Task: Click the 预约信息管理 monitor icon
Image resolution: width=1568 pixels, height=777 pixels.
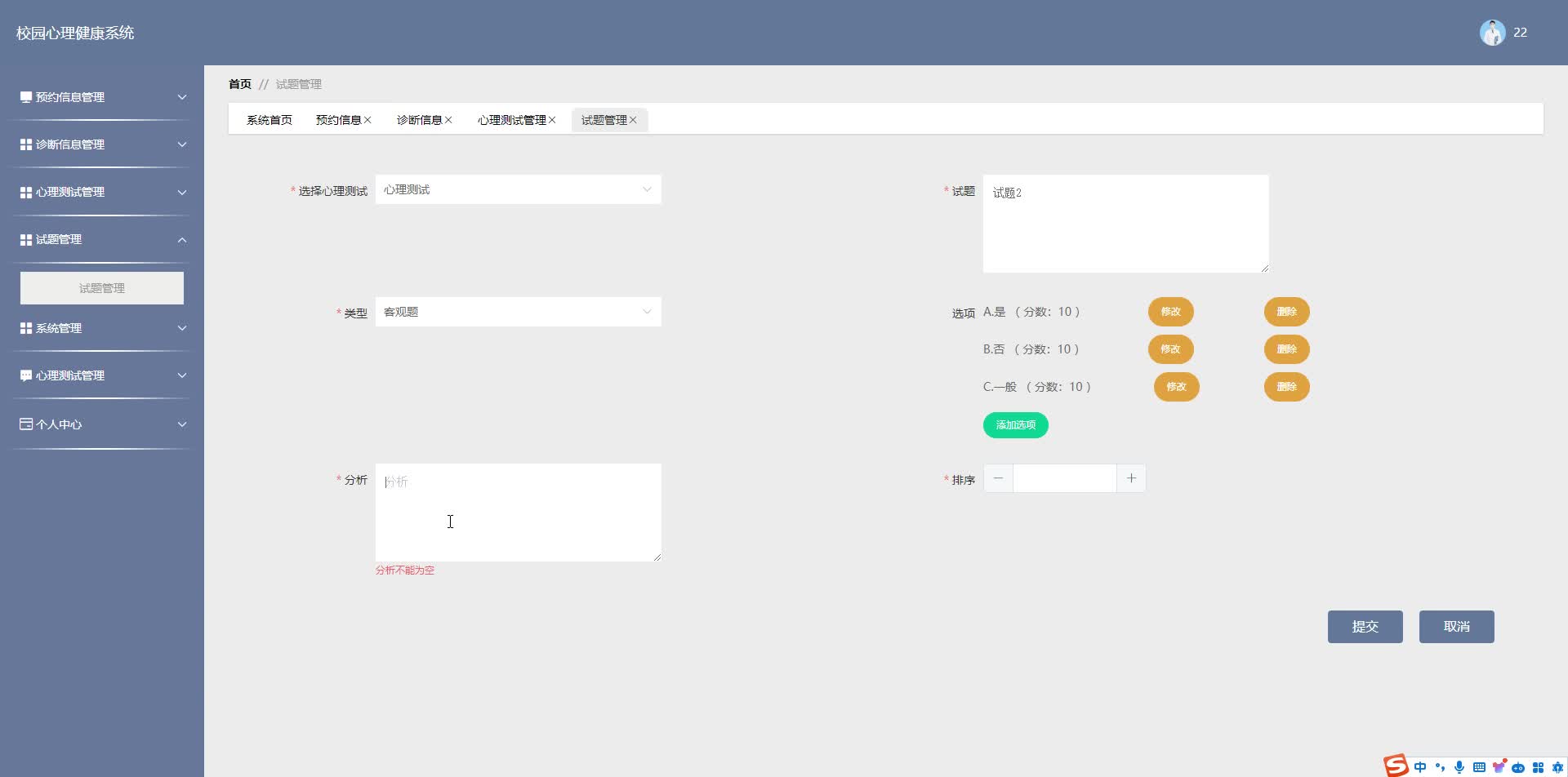Action: point(26,97)
